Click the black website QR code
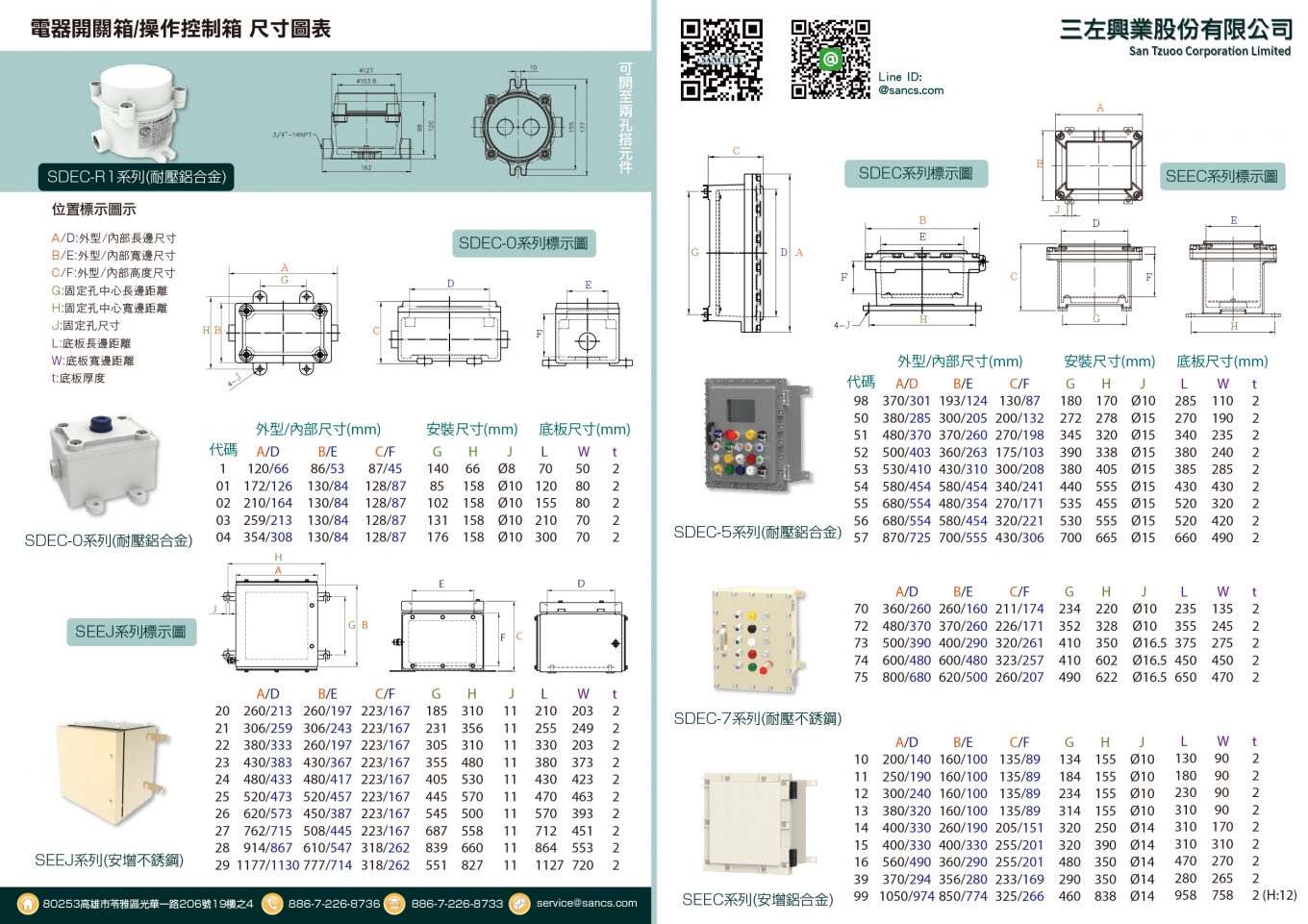The height and width of the screenshot is (924, 1308). click(721, 60)
